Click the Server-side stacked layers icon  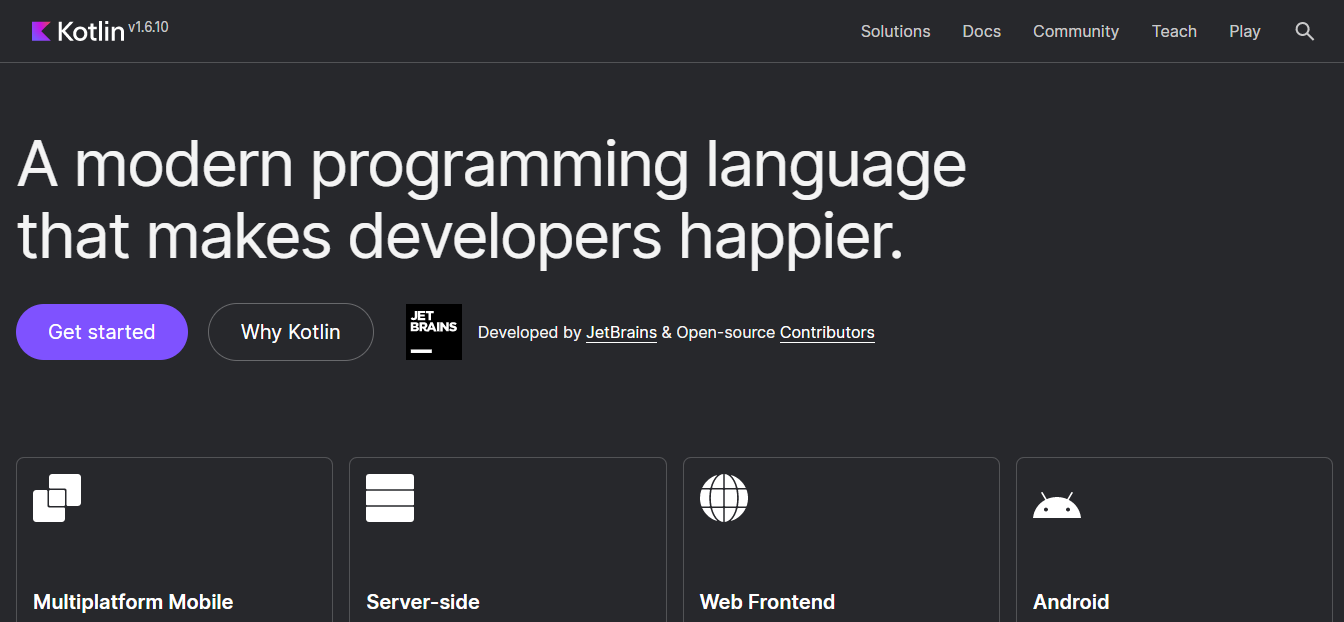pos(390,497)
